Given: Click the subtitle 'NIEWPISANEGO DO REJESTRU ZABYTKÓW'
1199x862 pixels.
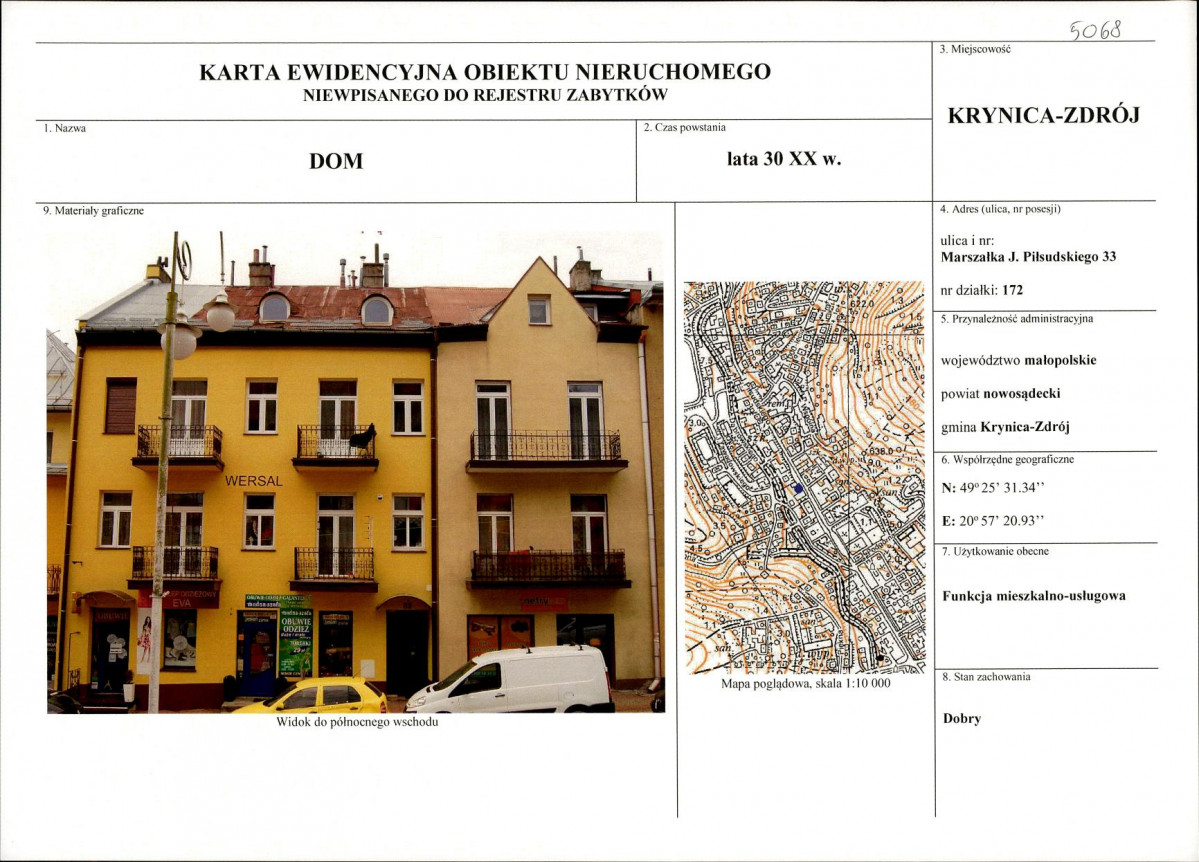Looking at the screenshot, I should pos(485,96).
